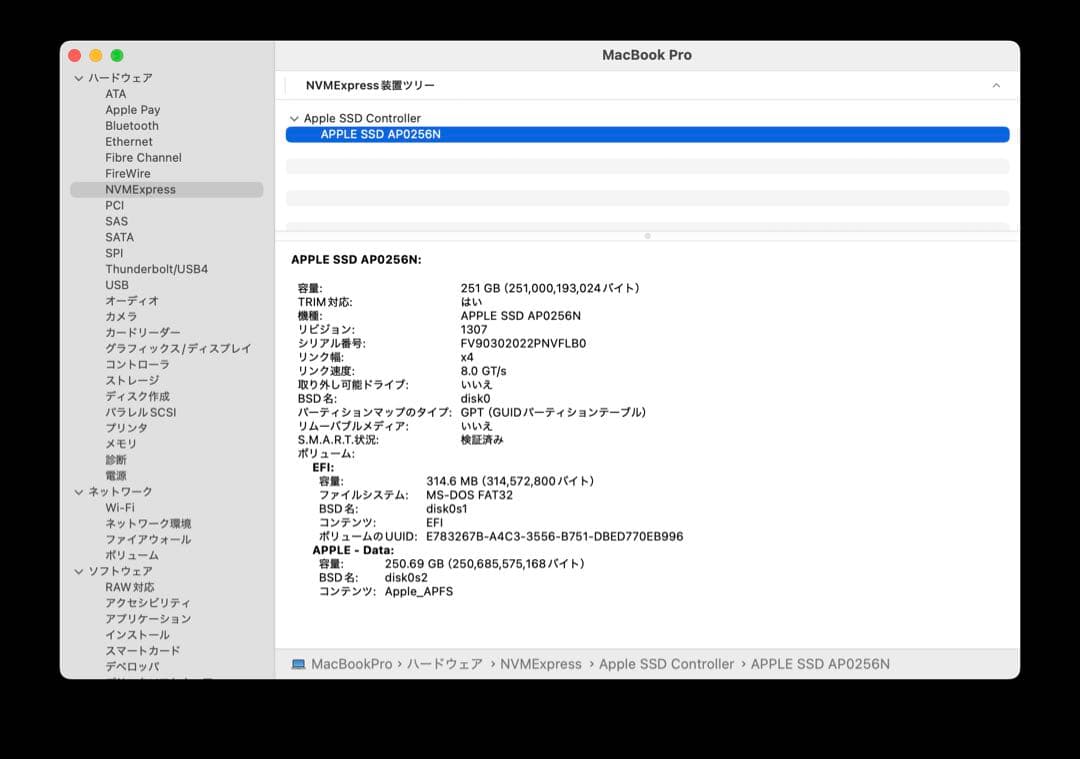Click Apple SSD Controller in the breadcrumb path
Viewport: 1080px width, 759px height.
[x=667, y=663]
